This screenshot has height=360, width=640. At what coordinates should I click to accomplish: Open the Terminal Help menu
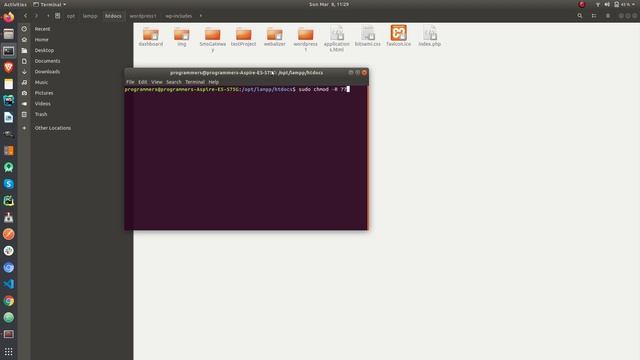(x=213, y=82)
